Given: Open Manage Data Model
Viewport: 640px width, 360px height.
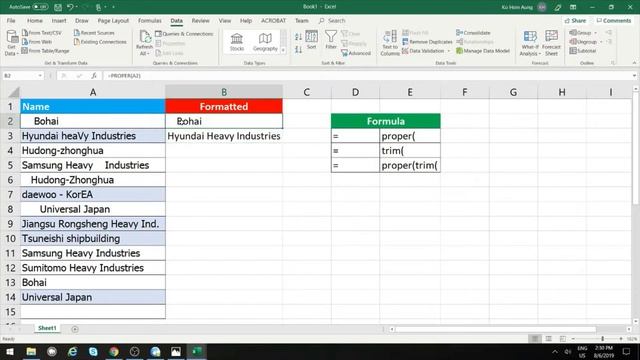Looking at the screenshot, I should pos(483,51).
